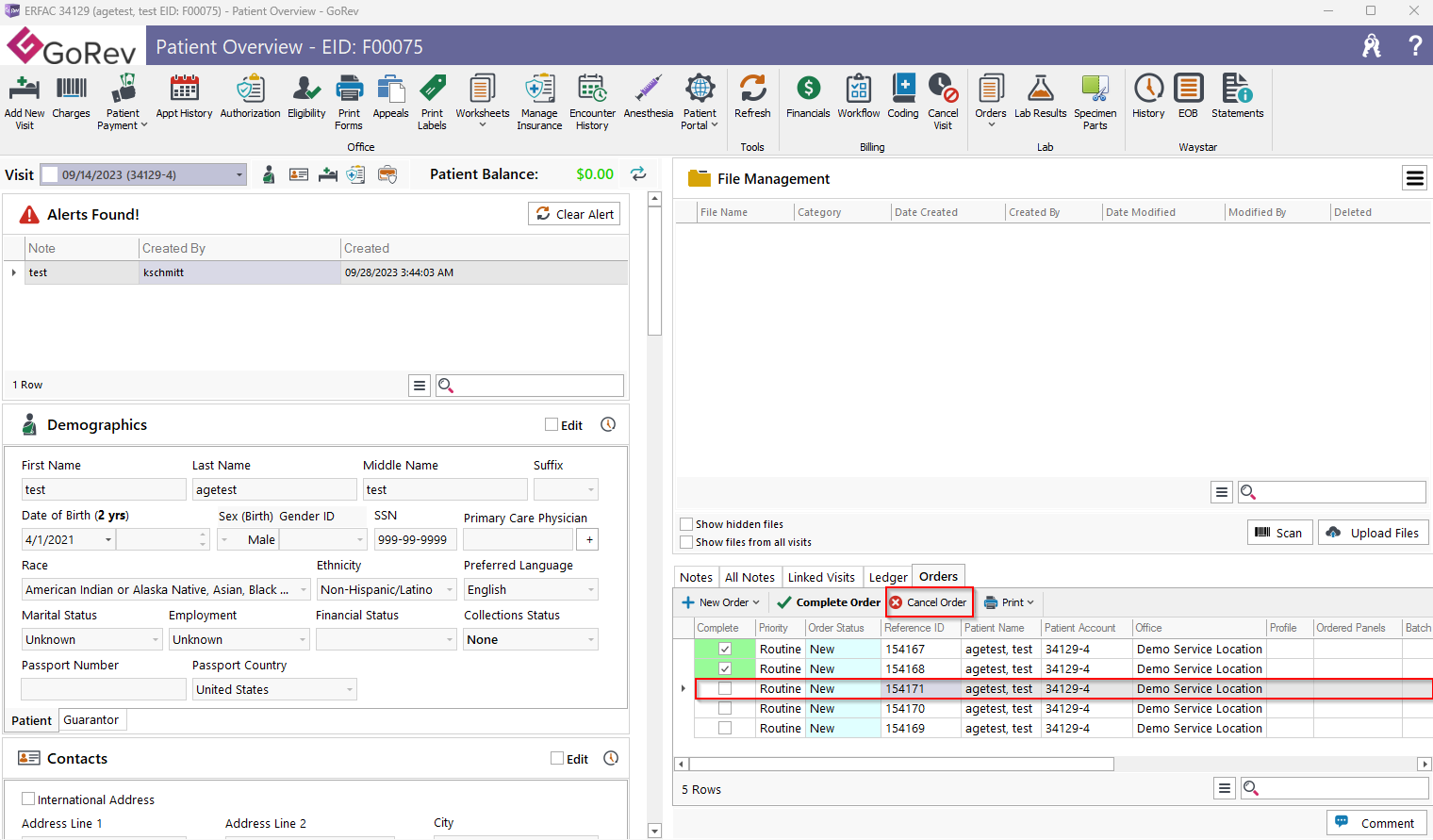Open Appt History calendar icon
This screenshot has height=840, width=1433.
[184, 97]
